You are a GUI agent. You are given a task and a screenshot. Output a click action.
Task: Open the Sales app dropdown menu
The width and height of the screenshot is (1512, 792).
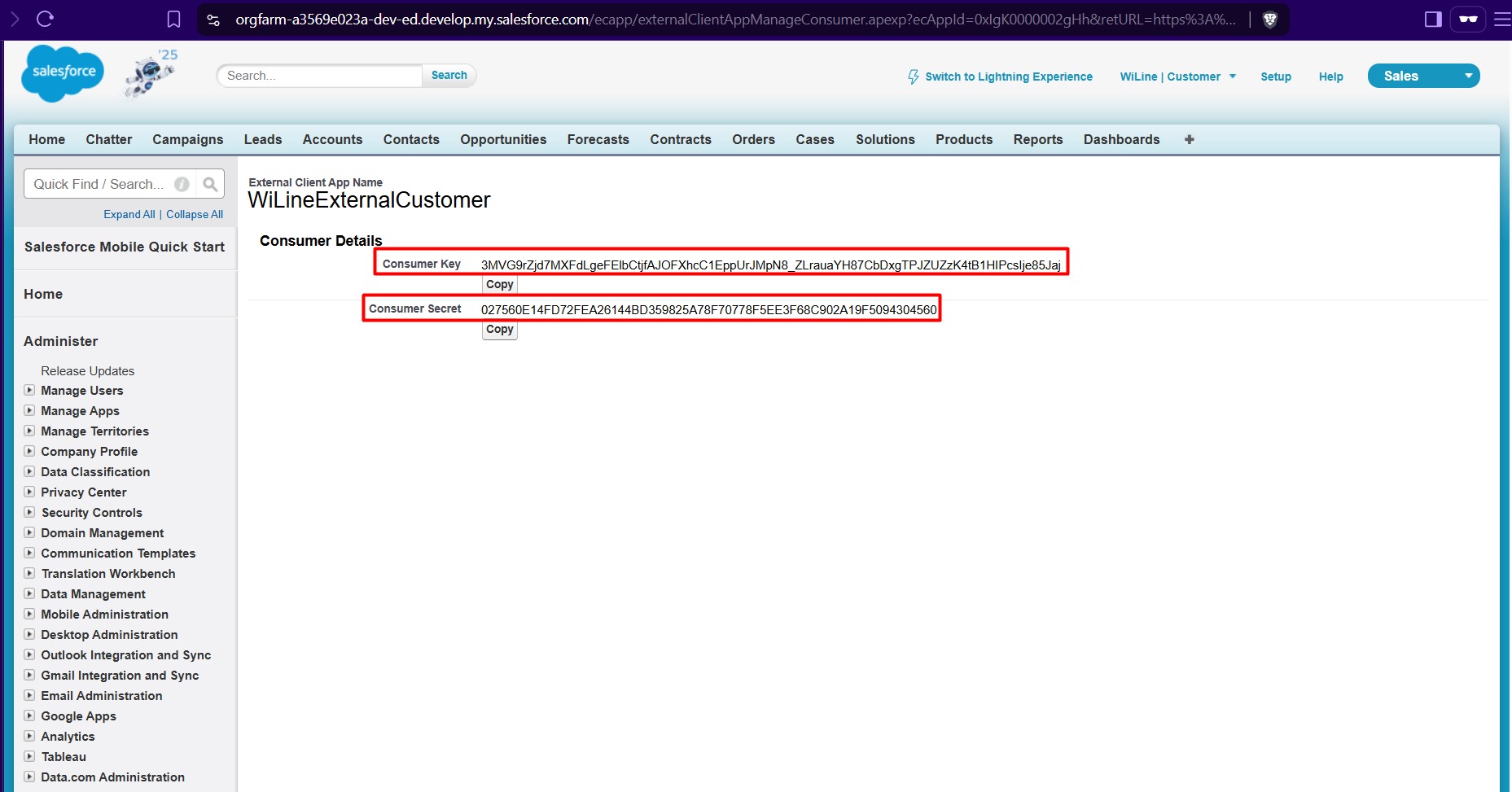(1468, 76)
